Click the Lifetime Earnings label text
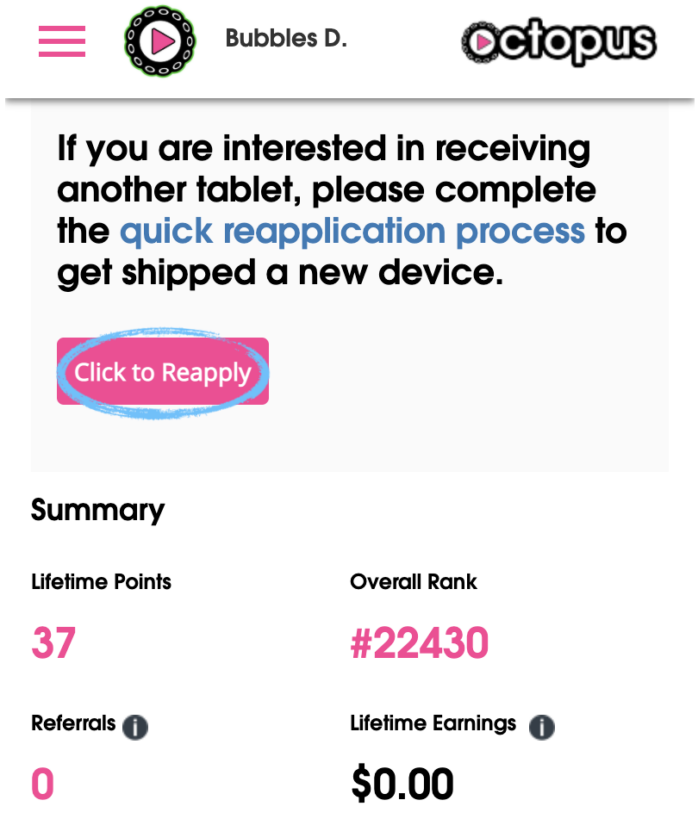The image size is (698, 825). coord(433,724)
